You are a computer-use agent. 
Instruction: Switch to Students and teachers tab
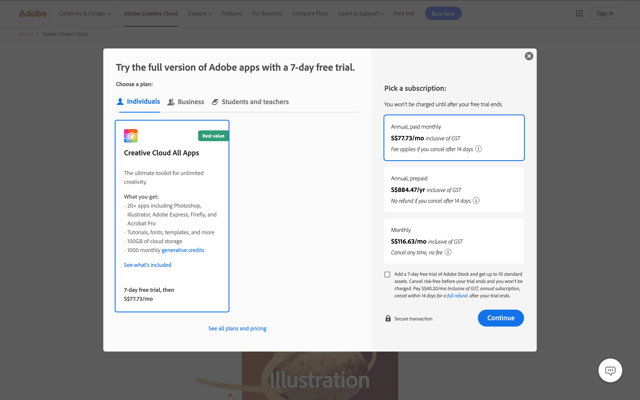point(250,102)
